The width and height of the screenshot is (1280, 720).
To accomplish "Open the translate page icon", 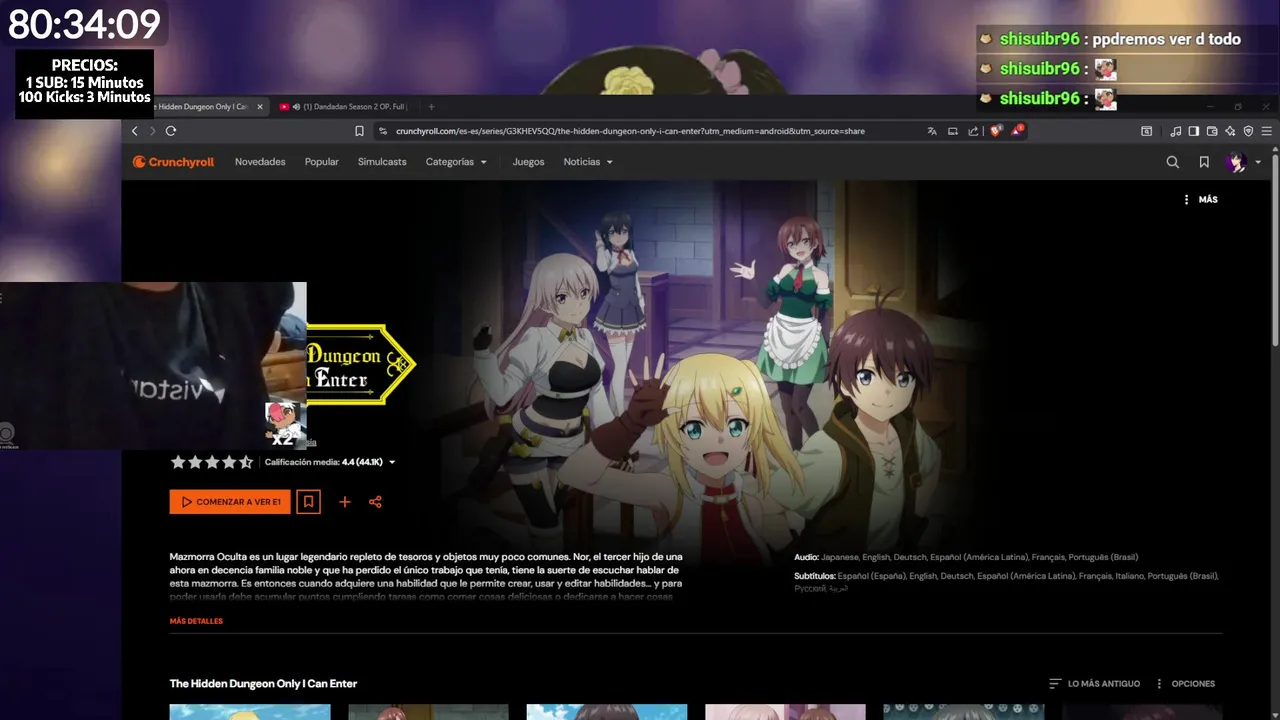I will (932, 131).
